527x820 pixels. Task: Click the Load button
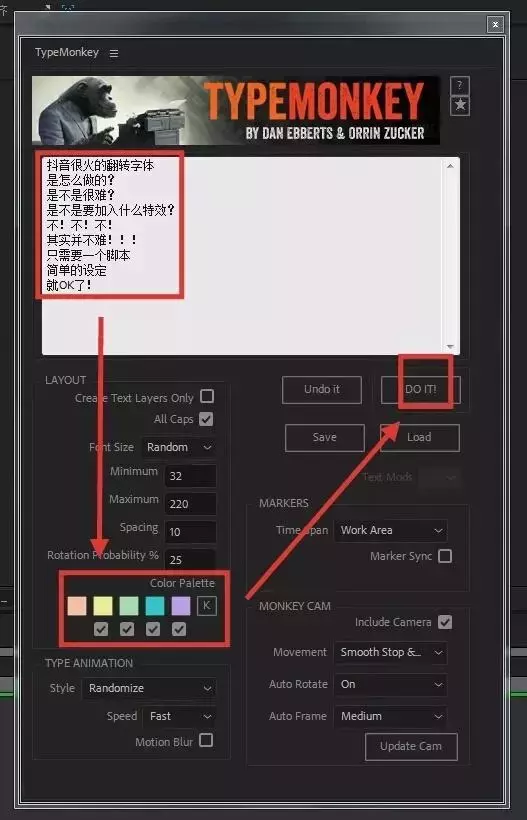420,438
